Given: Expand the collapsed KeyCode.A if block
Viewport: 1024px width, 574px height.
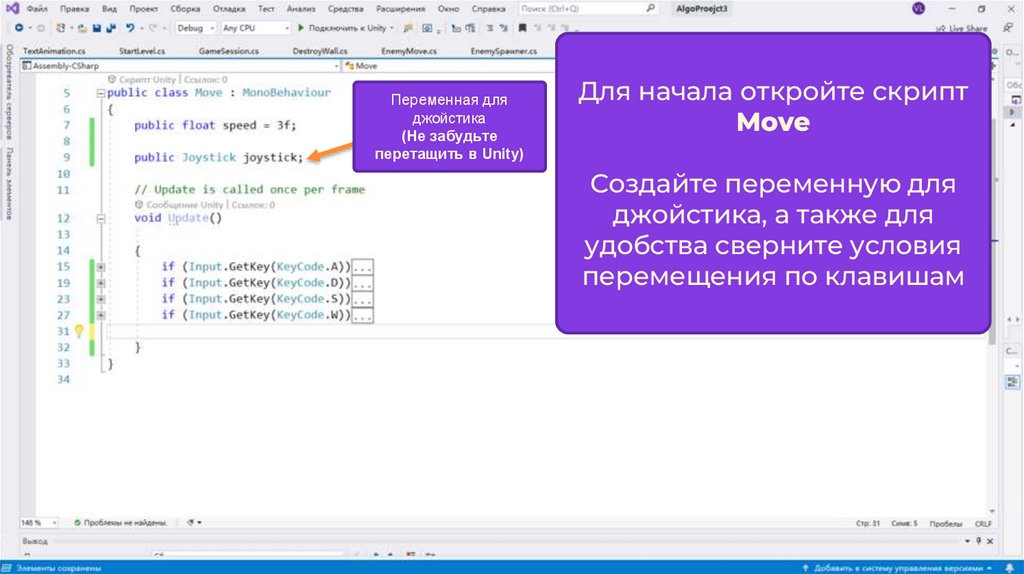Looking at the screenshot, I should [x=101, y=267].
